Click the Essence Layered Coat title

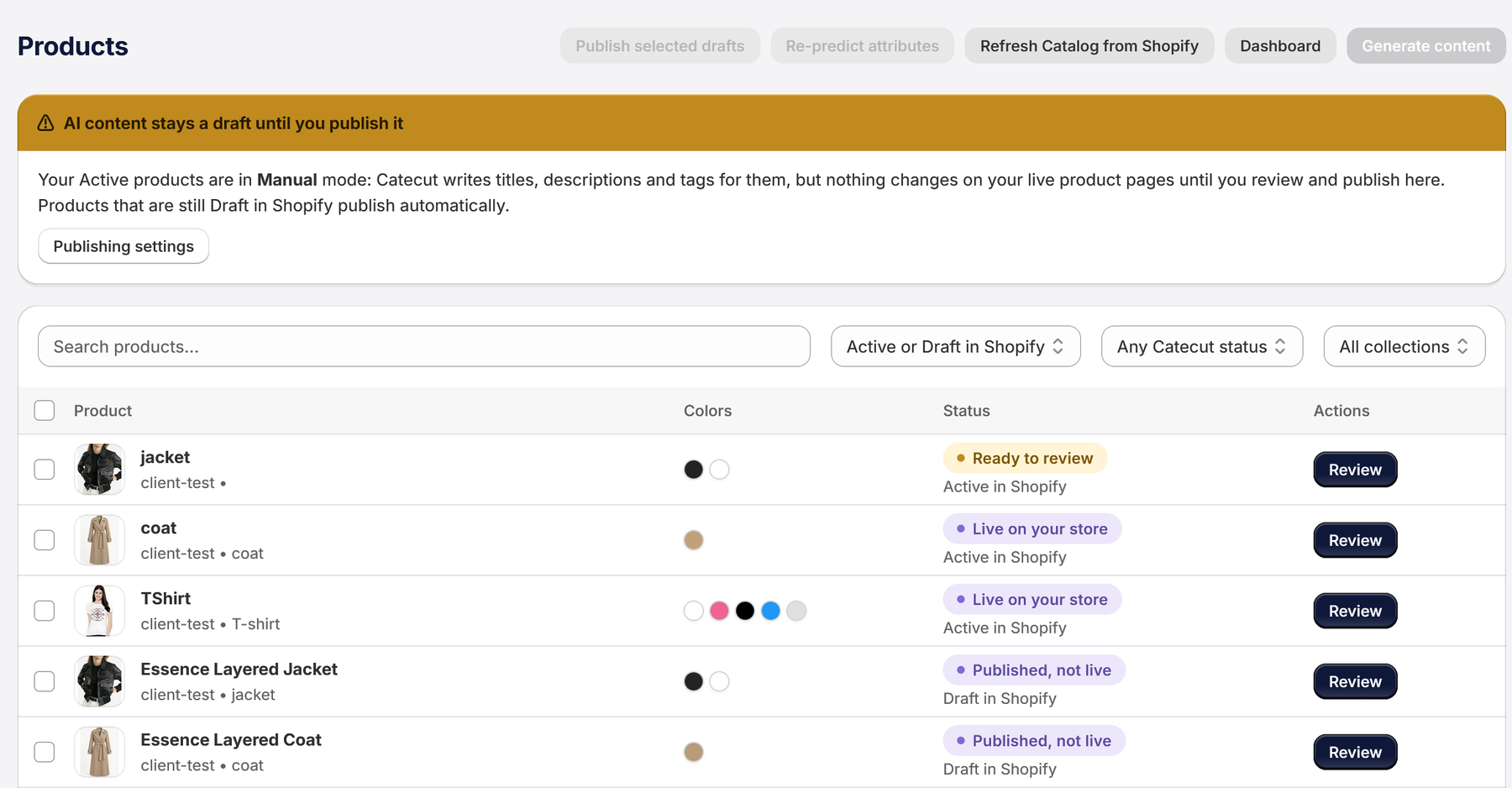231,740
